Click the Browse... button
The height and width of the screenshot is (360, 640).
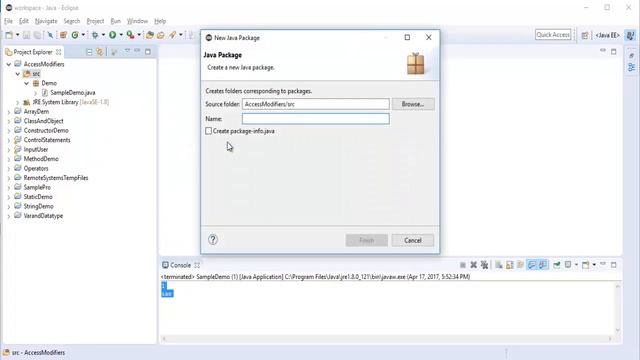[413, 104]
